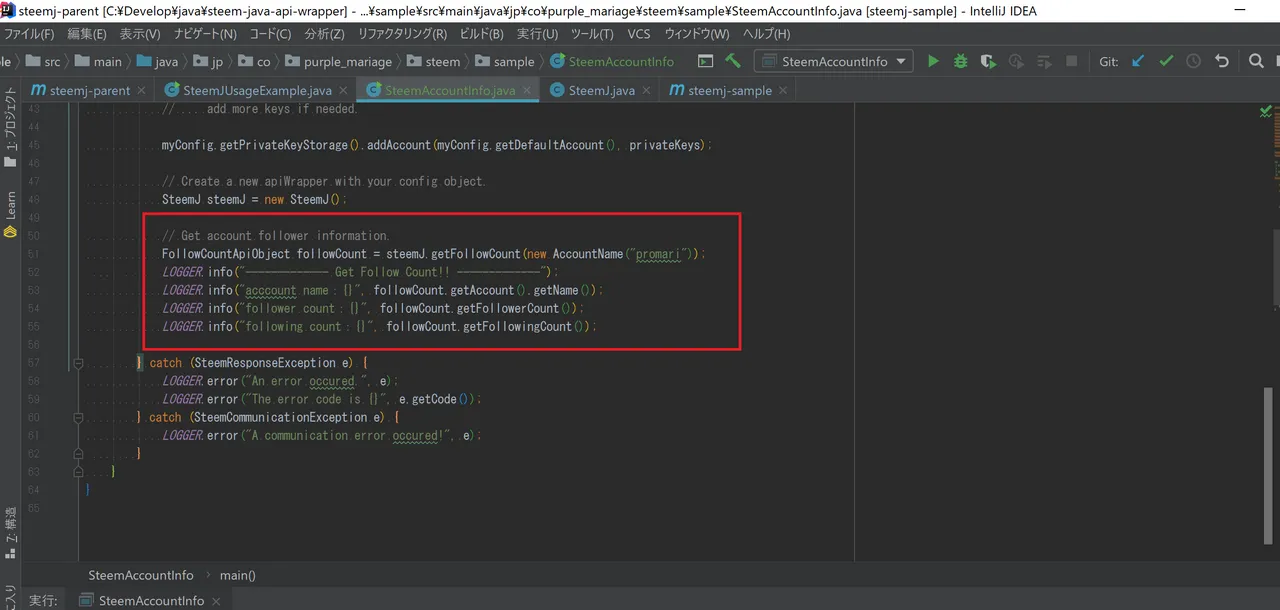Click the SteemAccountInfo breadcrumb below the editor
Screen dimensions: 1280x610
(141, 575)
